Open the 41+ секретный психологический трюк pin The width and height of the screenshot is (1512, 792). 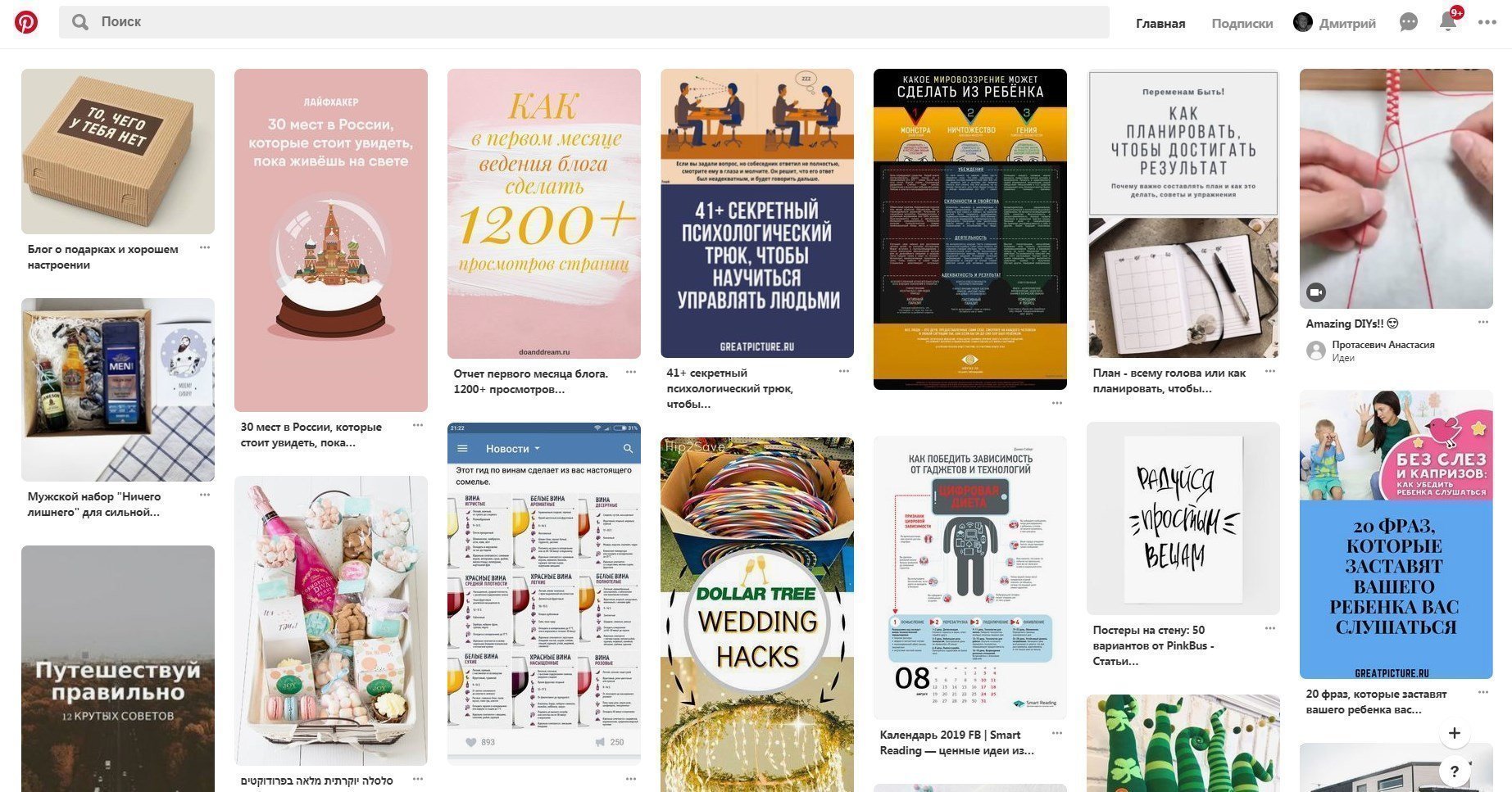tap(757, 213)
